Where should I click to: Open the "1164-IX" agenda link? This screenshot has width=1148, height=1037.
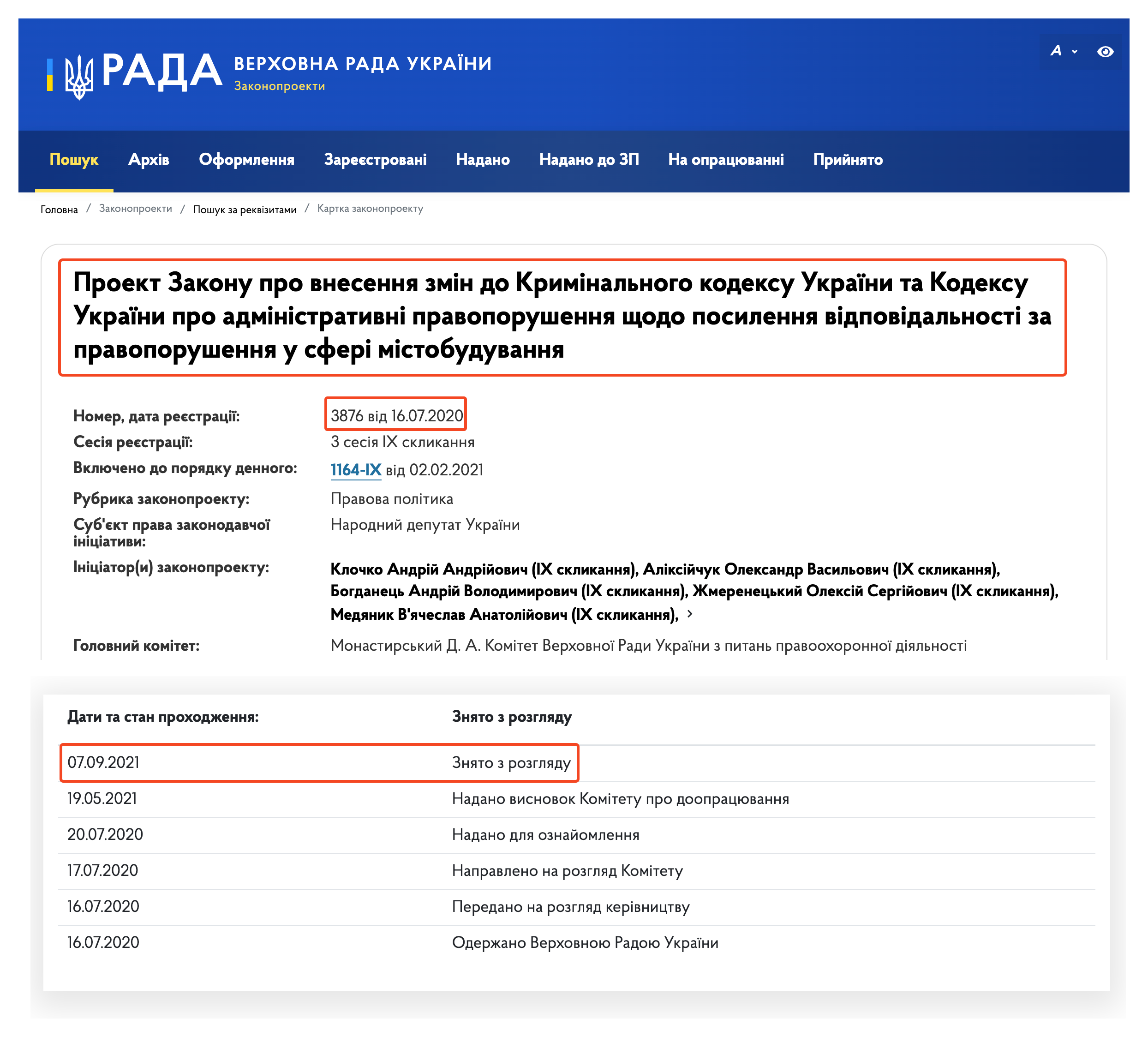point(356,469)
